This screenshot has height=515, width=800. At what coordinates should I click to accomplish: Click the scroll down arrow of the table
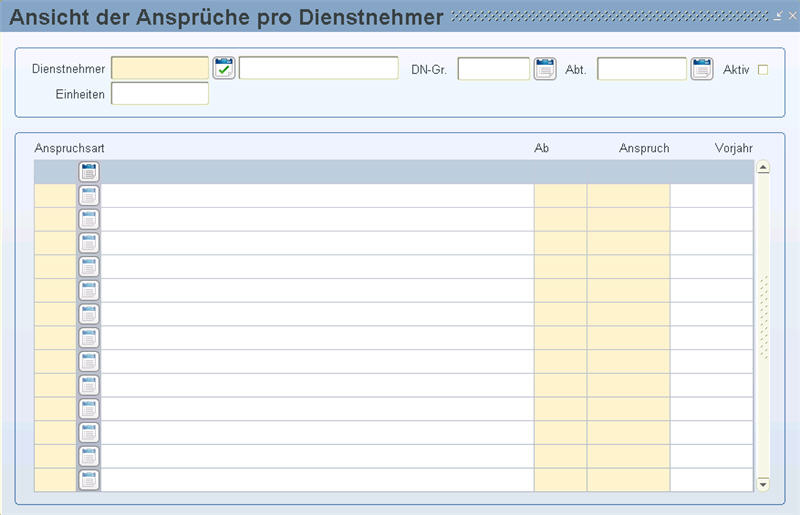coord(763,484)
